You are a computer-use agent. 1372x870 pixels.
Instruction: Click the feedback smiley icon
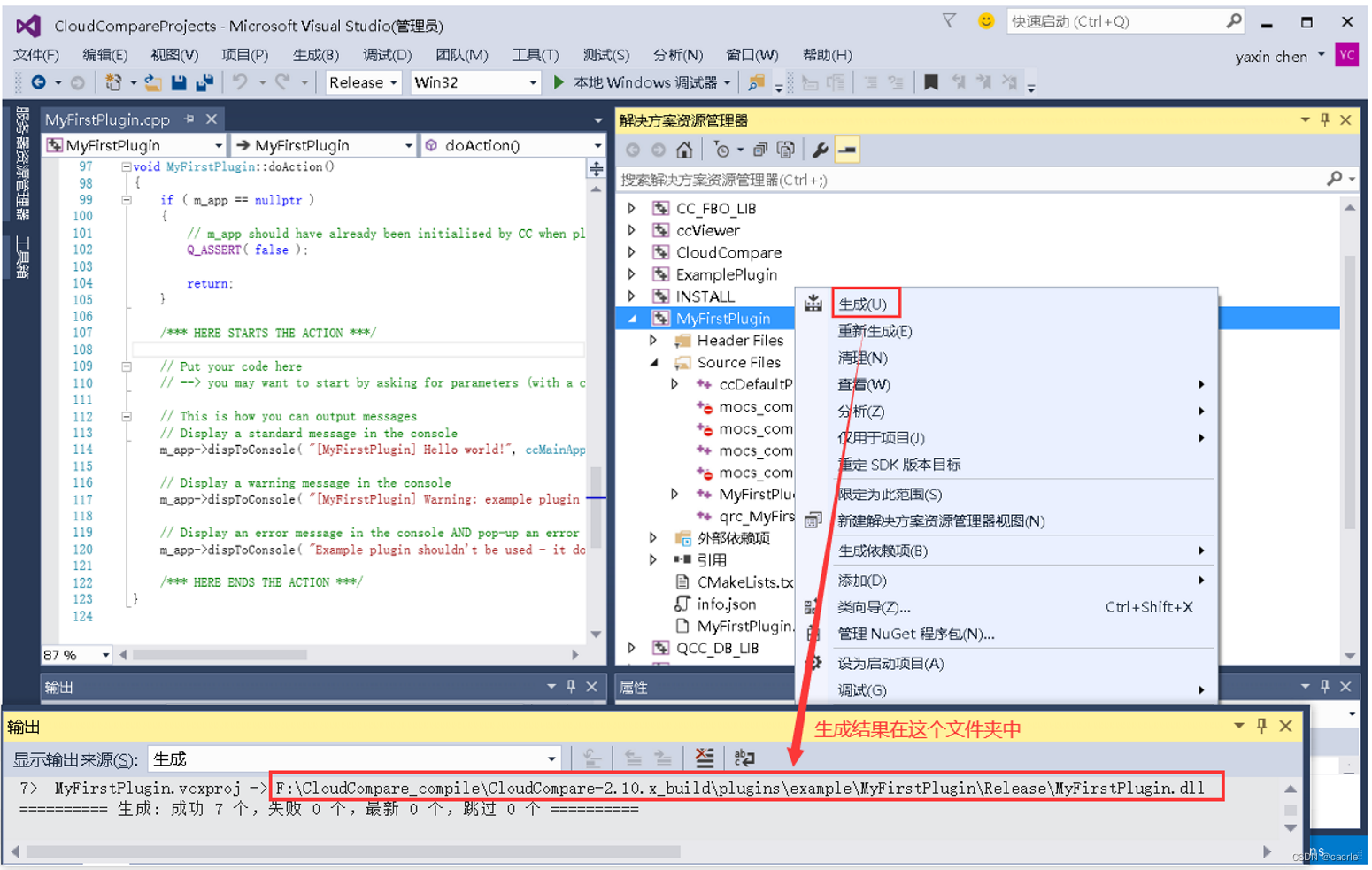[985, 21]
